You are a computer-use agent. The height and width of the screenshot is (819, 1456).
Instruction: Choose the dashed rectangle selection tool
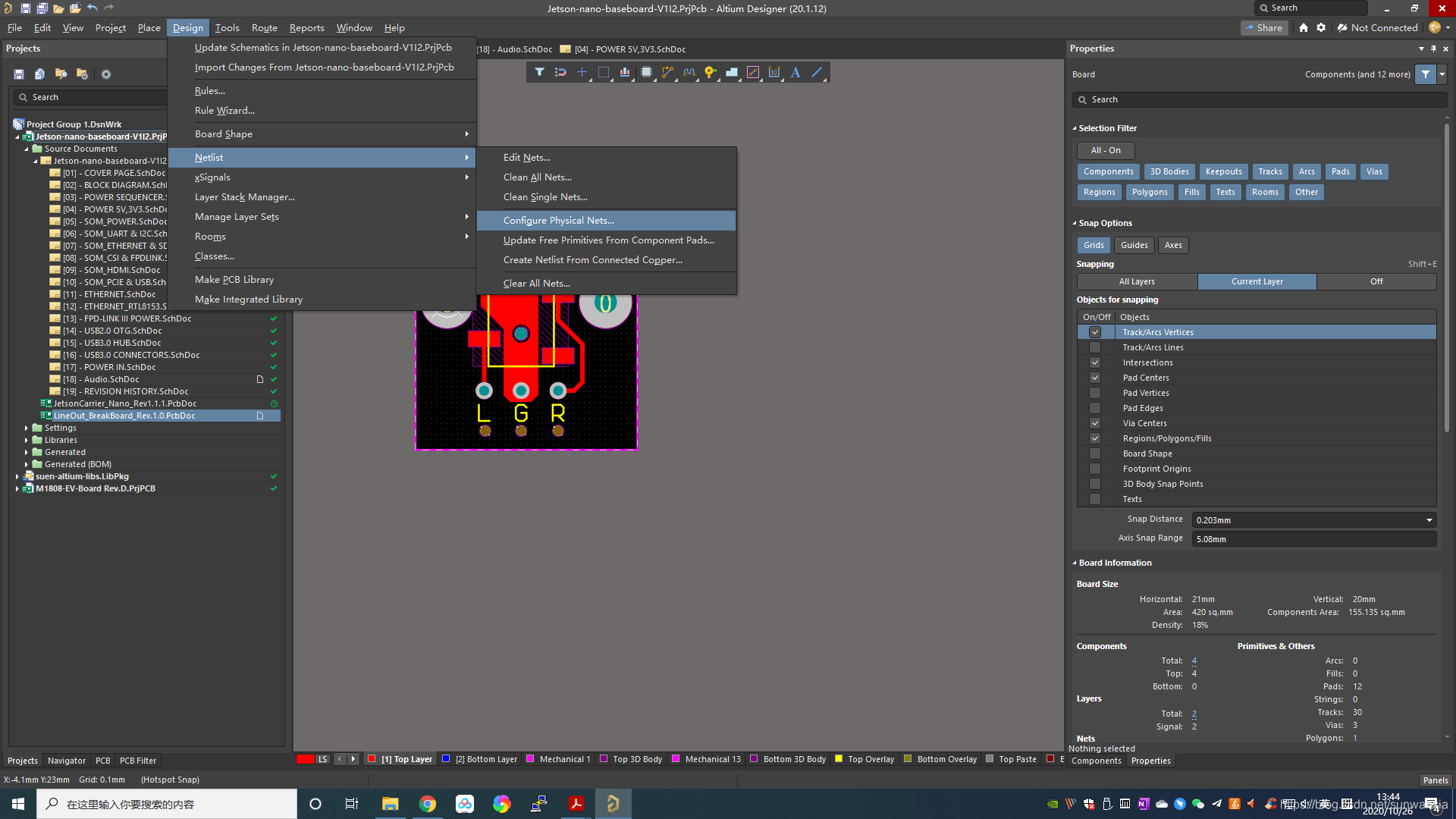[x=604, y=73]
